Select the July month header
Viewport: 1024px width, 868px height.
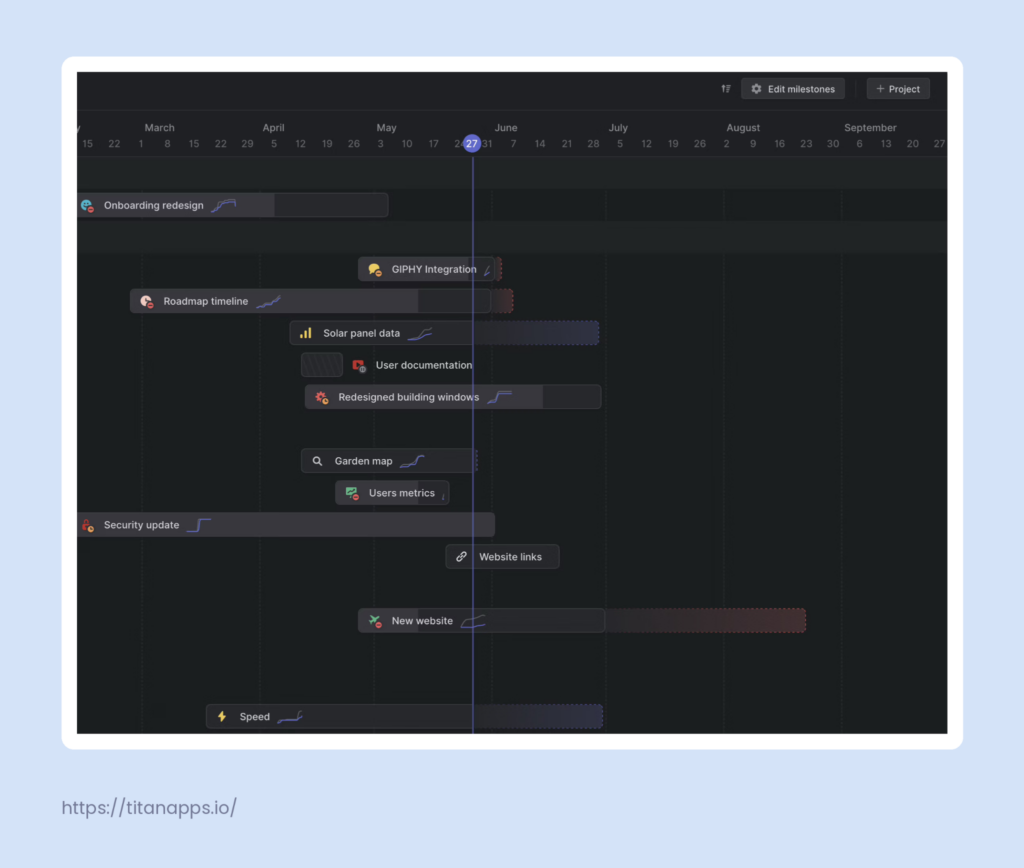coord(618,127)
